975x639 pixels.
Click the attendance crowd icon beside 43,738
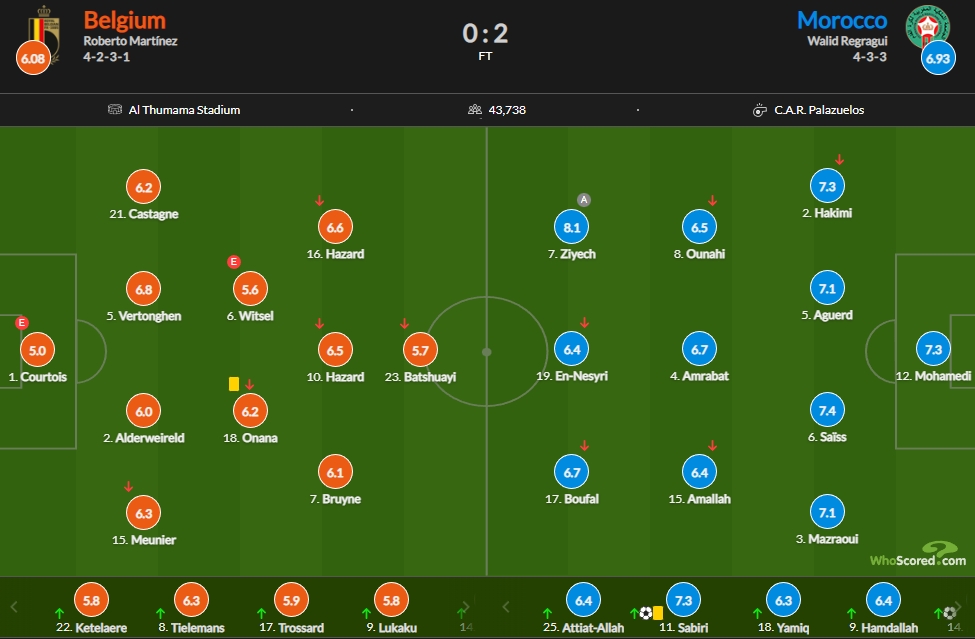point(474,109)
